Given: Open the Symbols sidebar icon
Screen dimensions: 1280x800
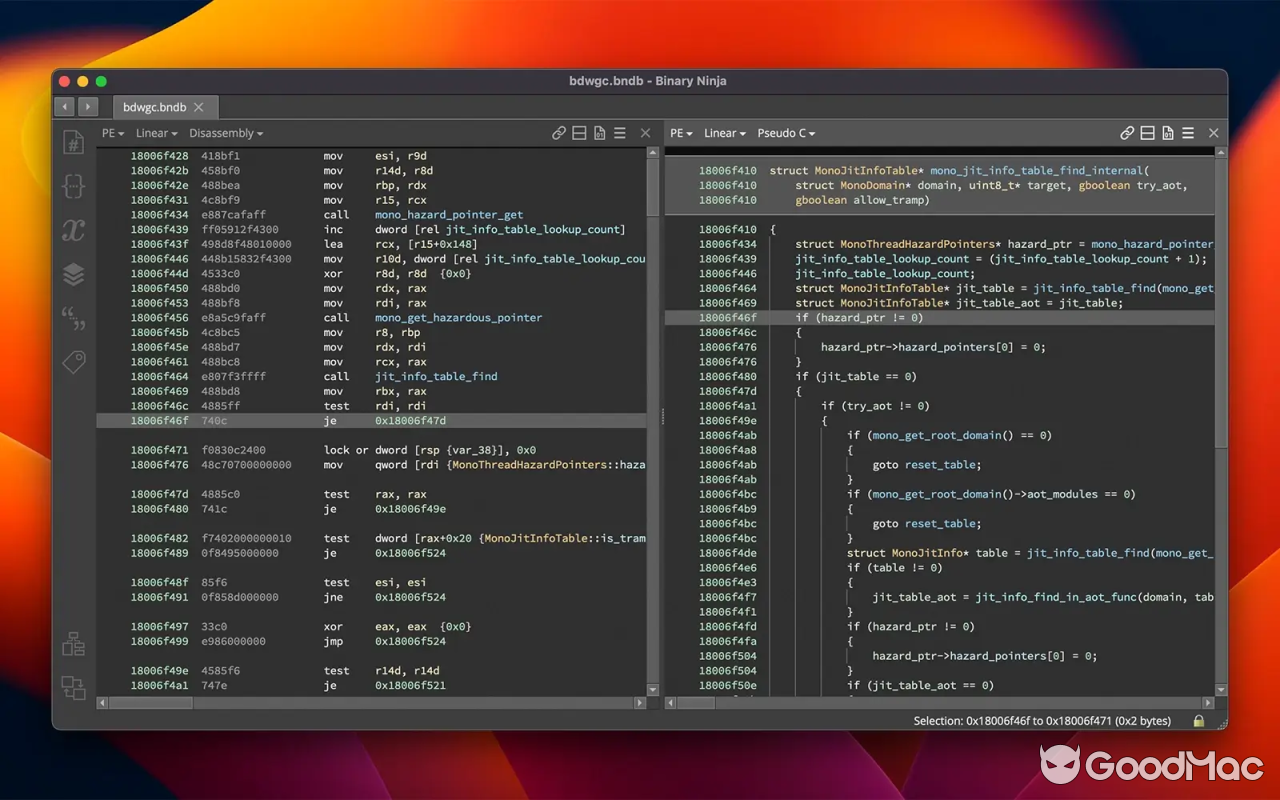Looking at the screenshot, I should point(73,142).
